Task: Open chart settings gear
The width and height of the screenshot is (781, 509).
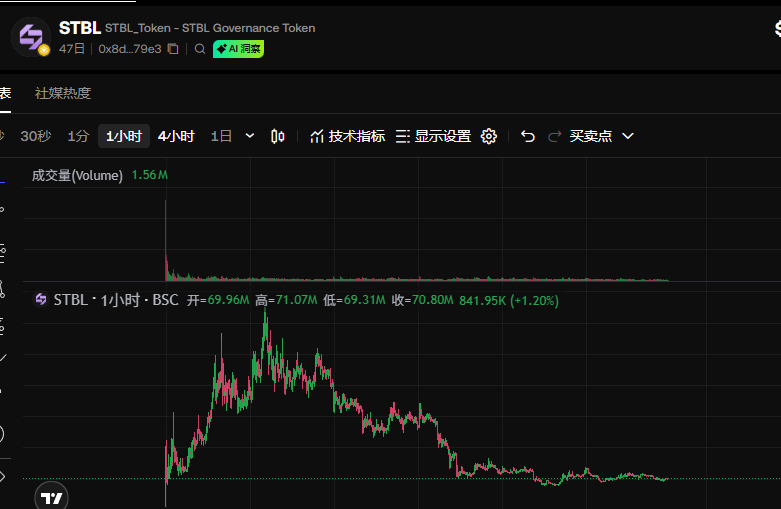Action: (489, 136)
